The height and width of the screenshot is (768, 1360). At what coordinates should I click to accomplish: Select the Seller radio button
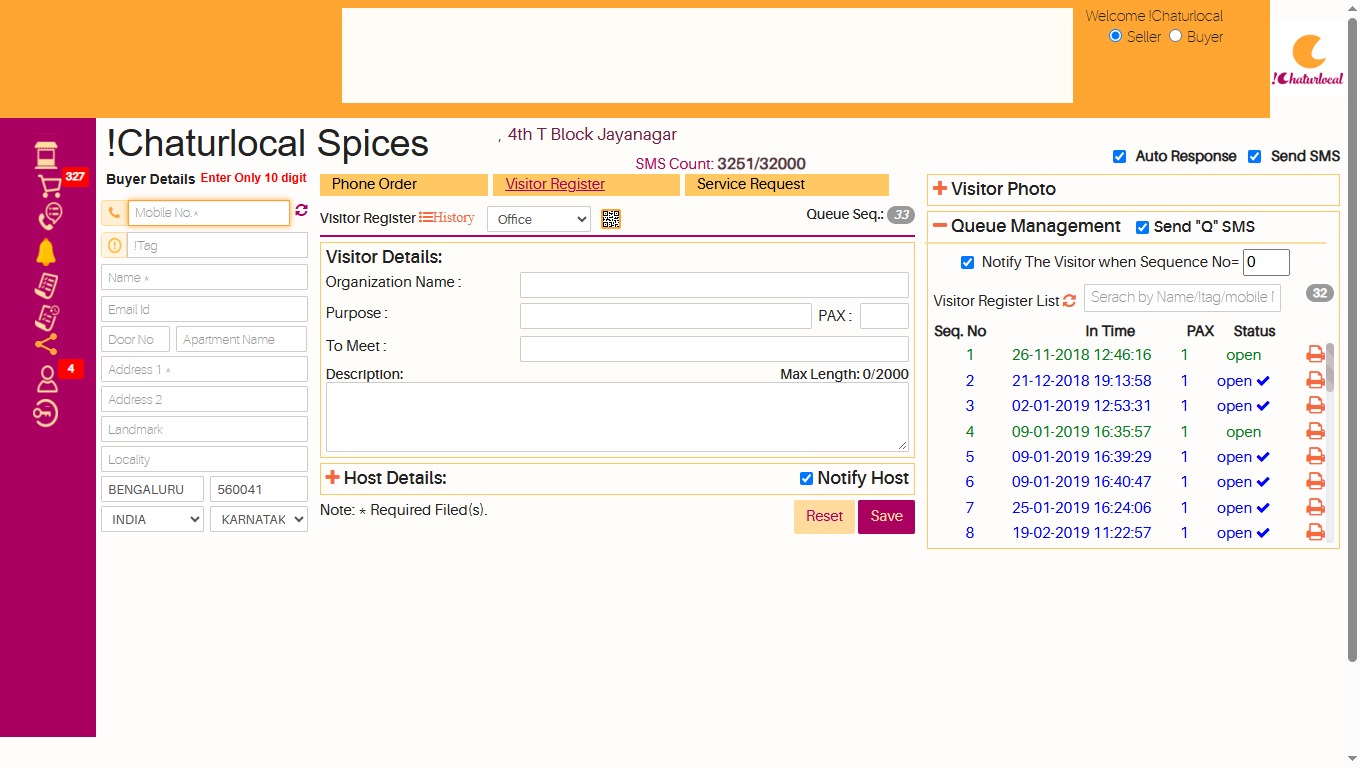1116,36
